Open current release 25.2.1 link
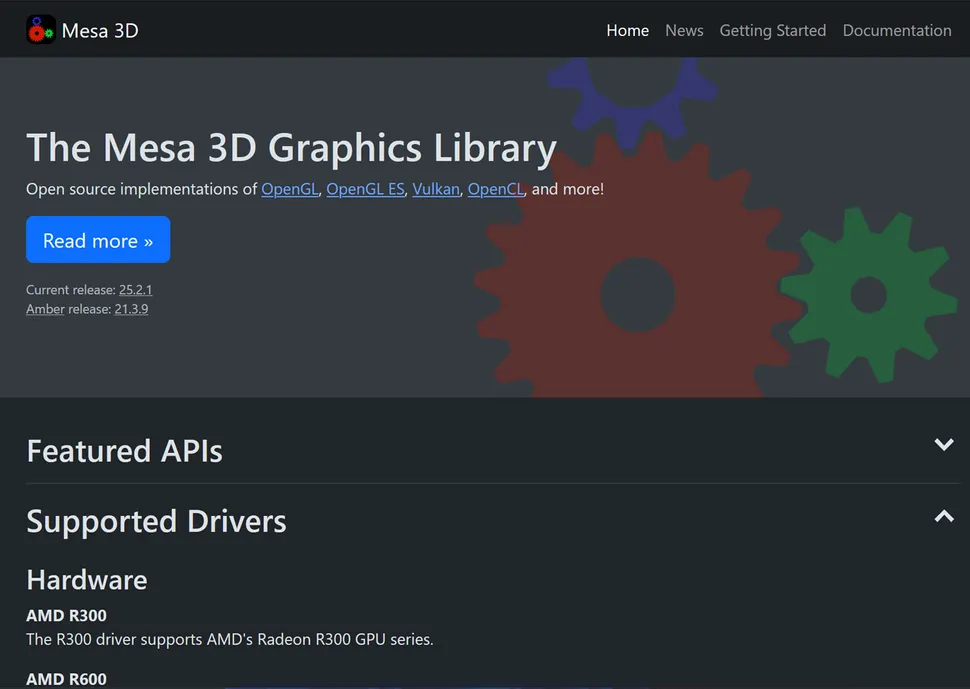 pyautogui.click(x=135, y=290)
